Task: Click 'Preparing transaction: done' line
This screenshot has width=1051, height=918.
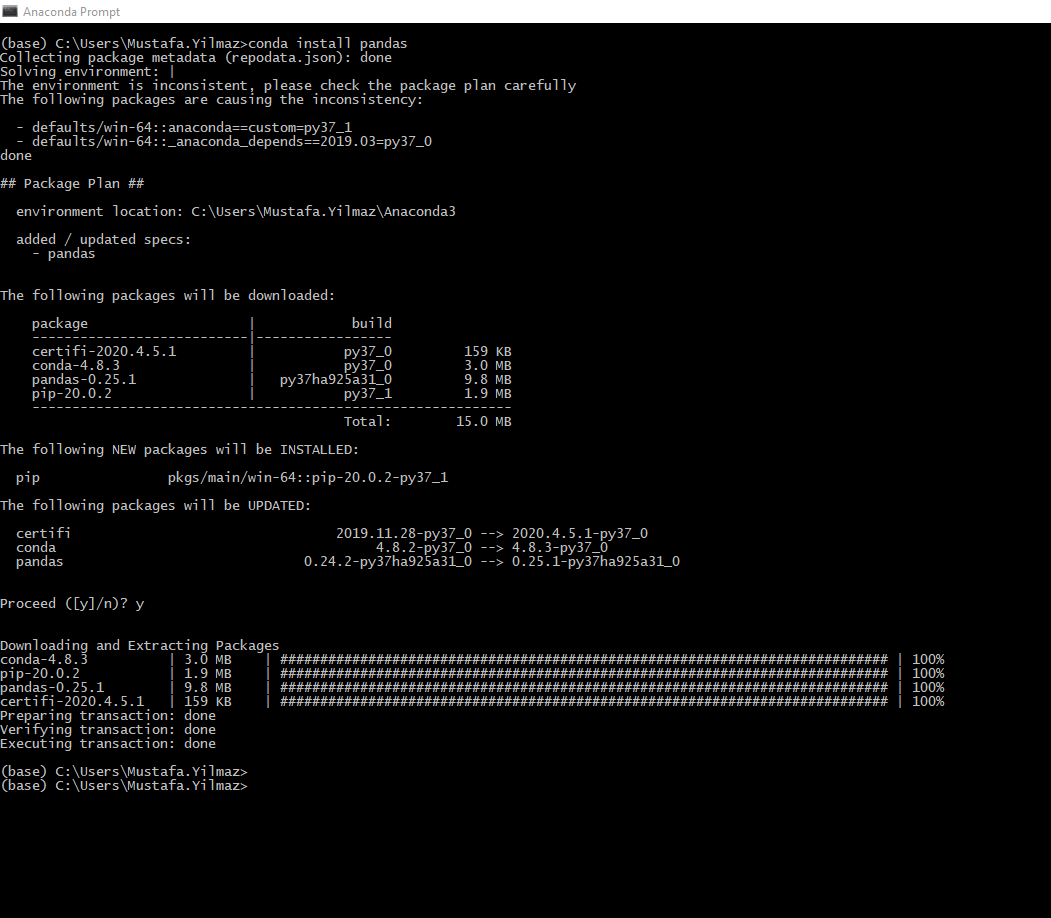Action: (108, 716)
